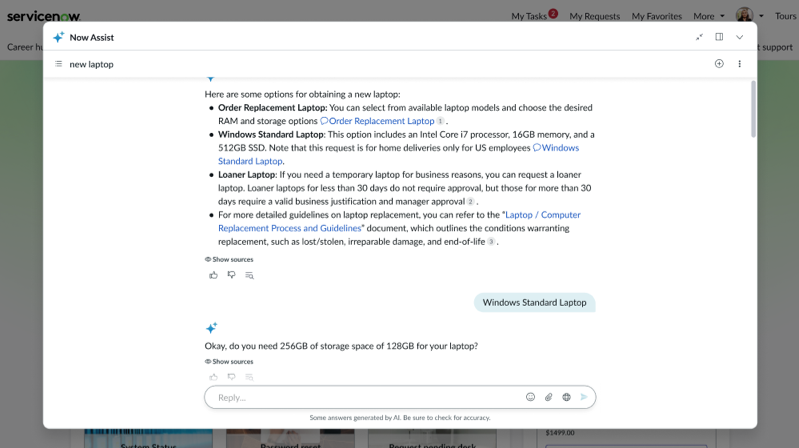Open feedback details icon for storage question response
Image resolution: width=799 pixels, height=448 pixels.
tap(249, 377)
